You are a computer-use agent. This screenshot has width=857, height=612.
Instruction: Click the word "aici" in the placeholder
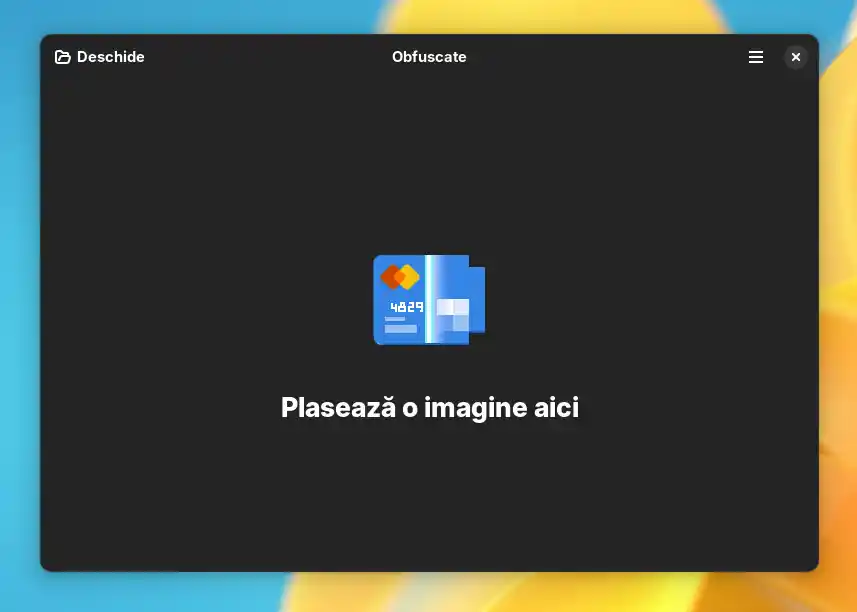(554, 407)
